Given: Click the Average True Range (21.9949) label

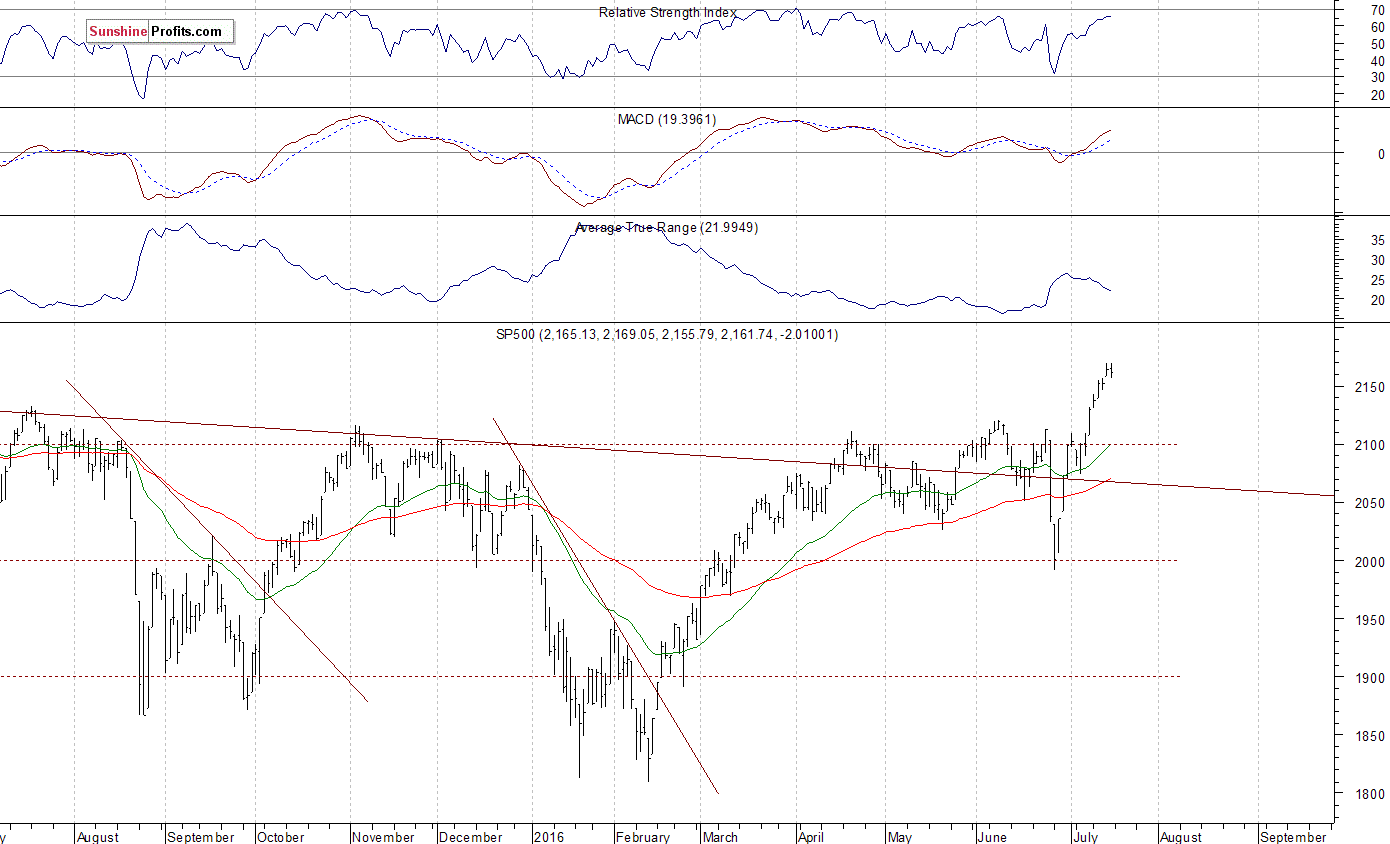Looking at the screenshot, I should [667, 228].
